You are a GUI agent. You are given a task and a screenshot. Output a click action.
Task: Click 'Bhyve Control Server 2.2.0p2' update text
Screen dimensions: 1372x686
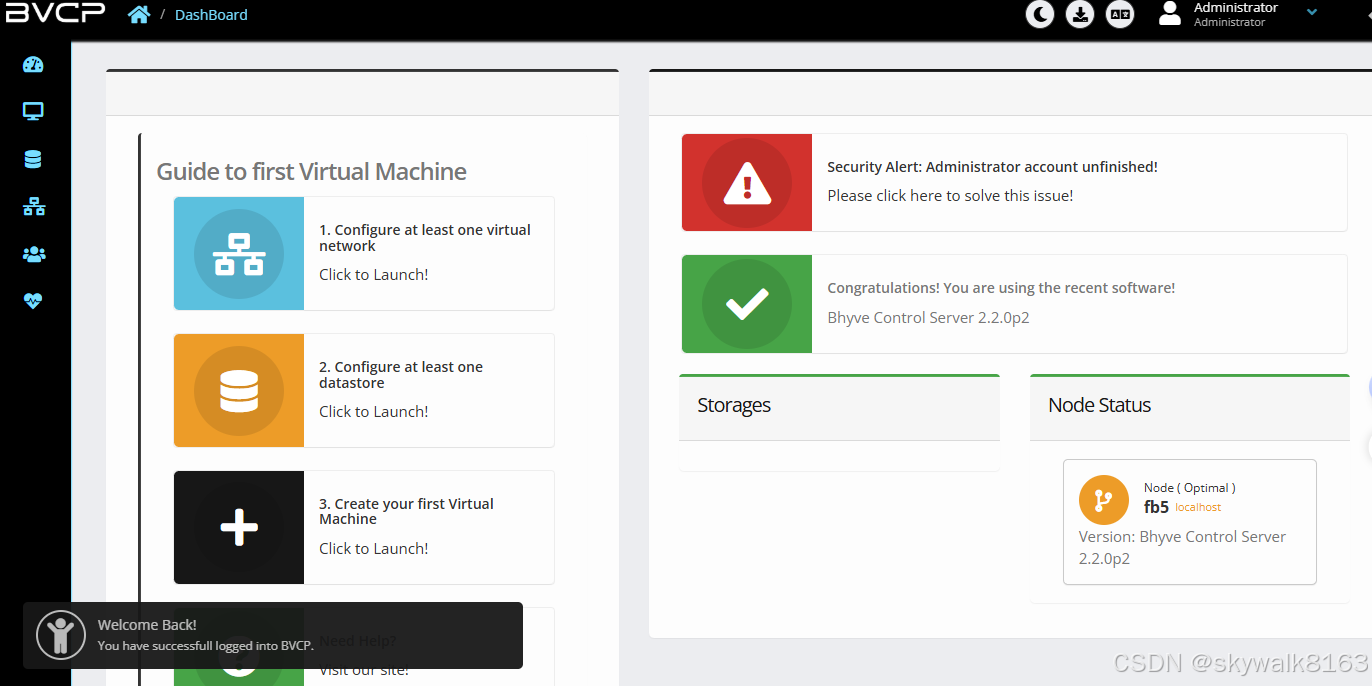click(928, 318)
